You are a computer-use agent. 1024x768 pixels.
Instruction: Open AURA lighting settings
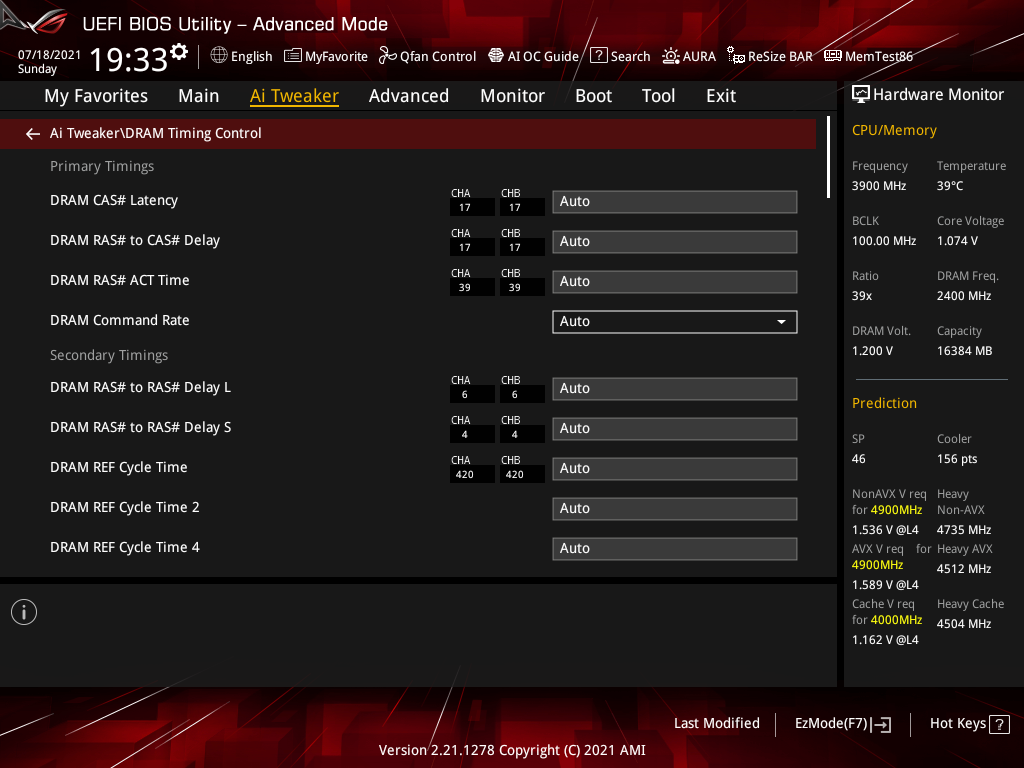click(689, 56)
